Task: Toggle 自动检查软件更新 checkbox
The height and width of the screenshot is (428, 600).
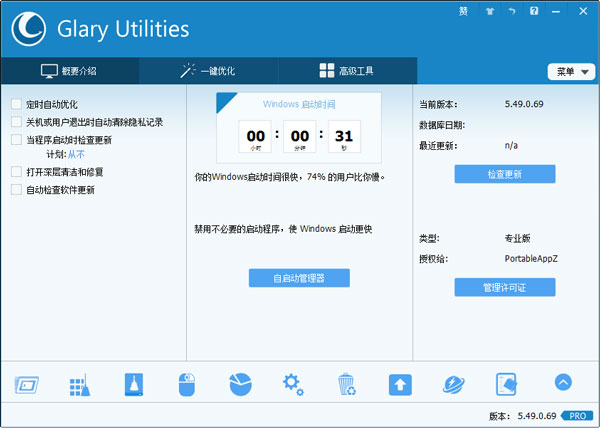Action: point(16,190)
